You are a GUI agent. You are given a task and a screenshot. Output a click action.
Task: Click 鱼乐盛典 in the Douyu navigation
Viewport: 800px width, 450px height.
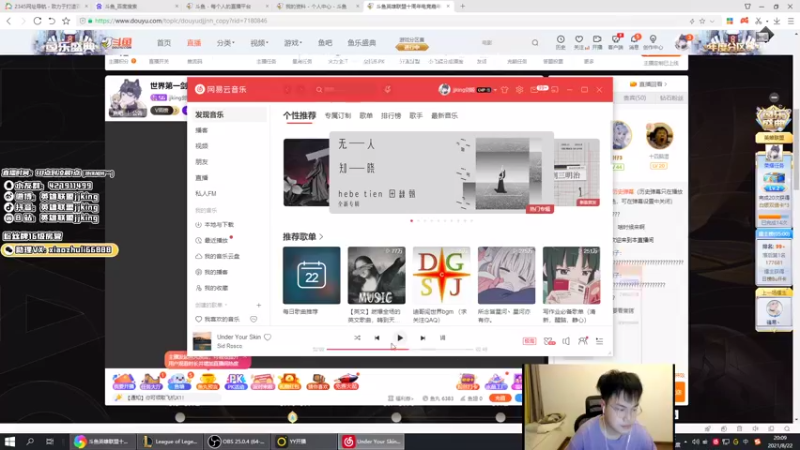click(x=362, y=43)
